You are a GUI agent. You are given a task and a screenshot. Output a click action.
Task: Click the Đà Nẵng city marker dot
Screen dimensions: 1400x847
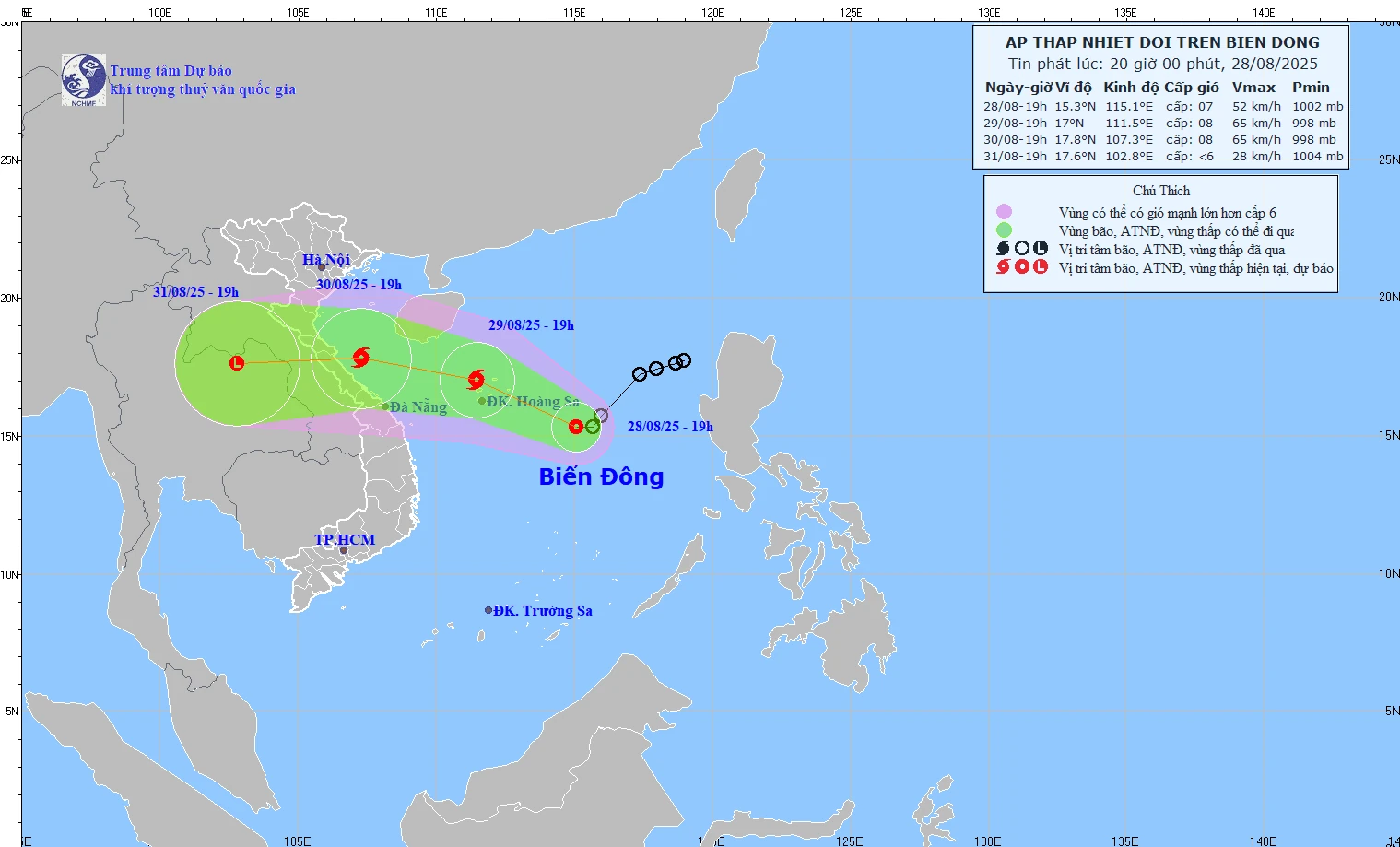[x=385, y=406]
